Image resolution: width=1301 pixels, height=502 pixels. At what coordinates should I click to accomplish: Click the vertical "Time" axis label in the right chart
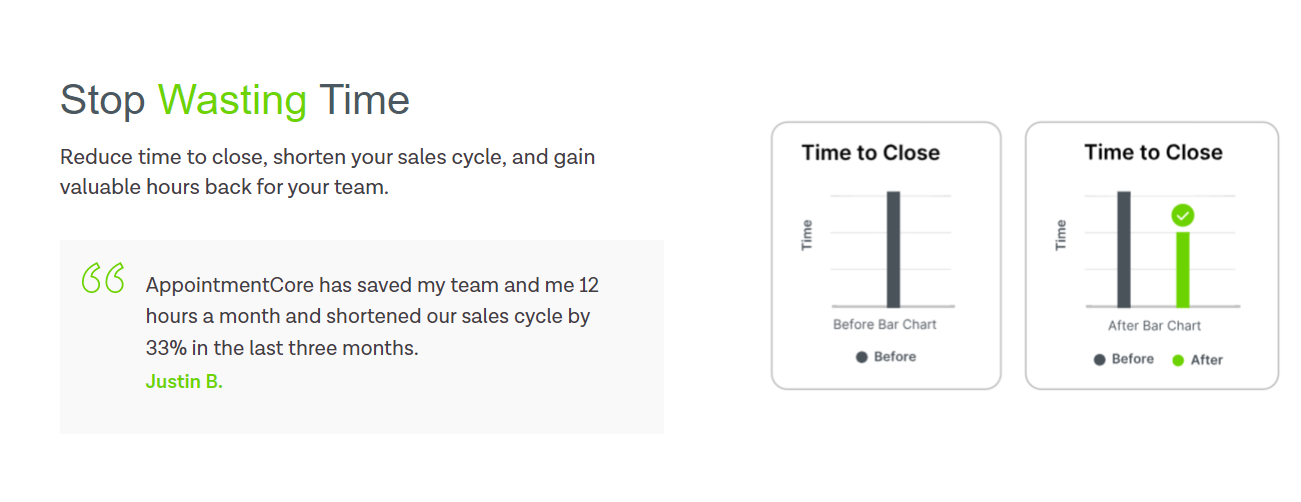pyautogui.click(x=1061, y=235)
